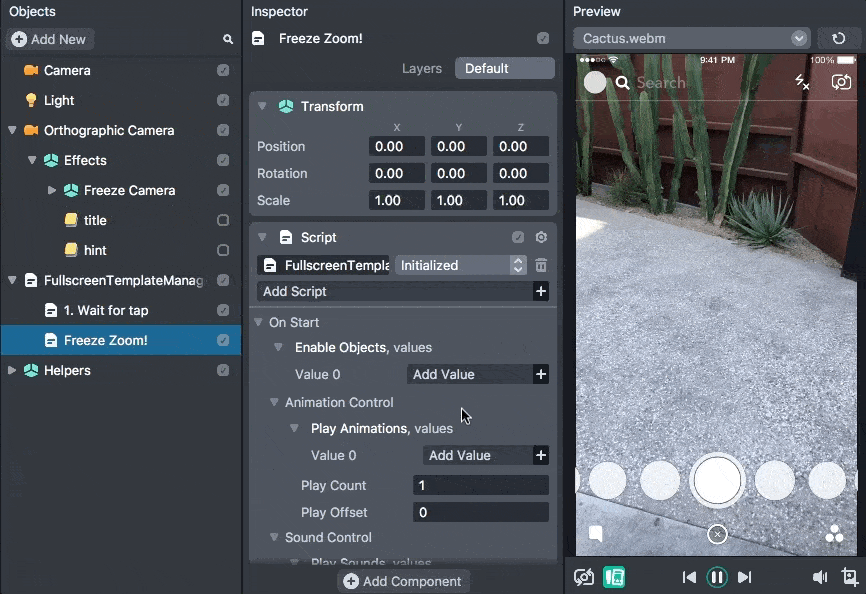
Task: Pause the preview video playback
Action: tap(717, 577)
